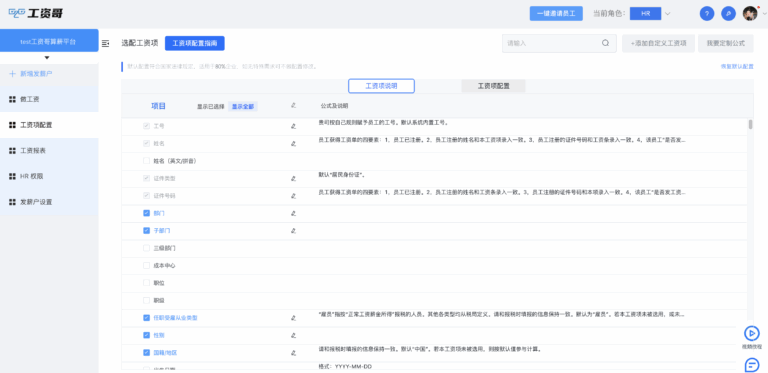Click the 公式及说明 column header
The height and width of the screenshot is (373, 768).
point(335,106)
